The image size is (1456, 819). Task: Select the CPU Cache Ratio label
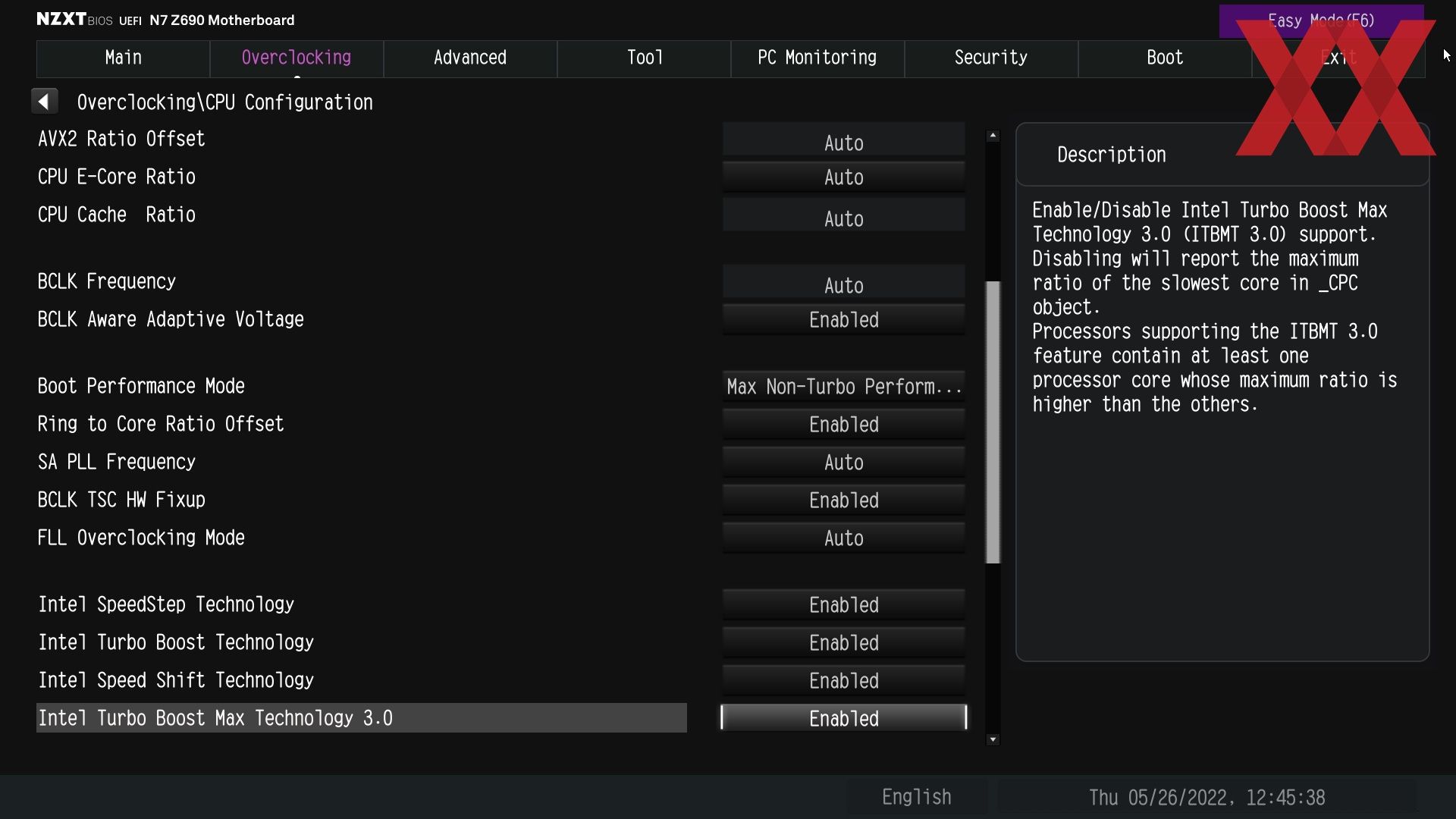click(117, 215)
